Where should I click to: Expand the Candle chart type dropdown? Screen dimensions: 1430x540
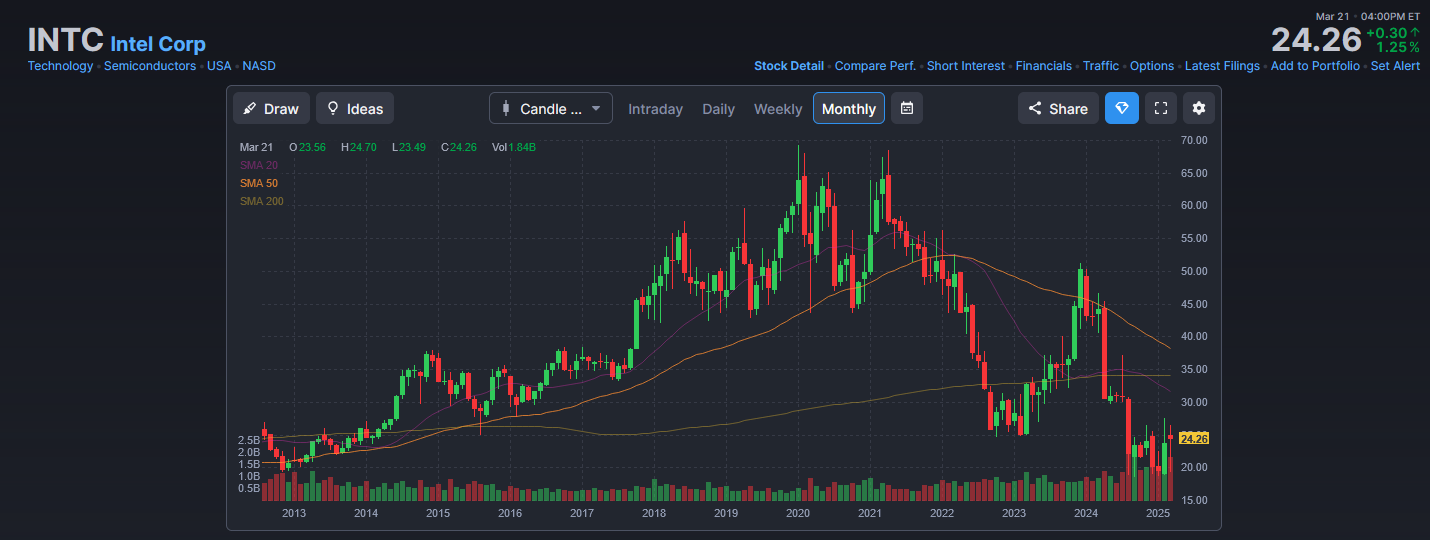point(551,108)
